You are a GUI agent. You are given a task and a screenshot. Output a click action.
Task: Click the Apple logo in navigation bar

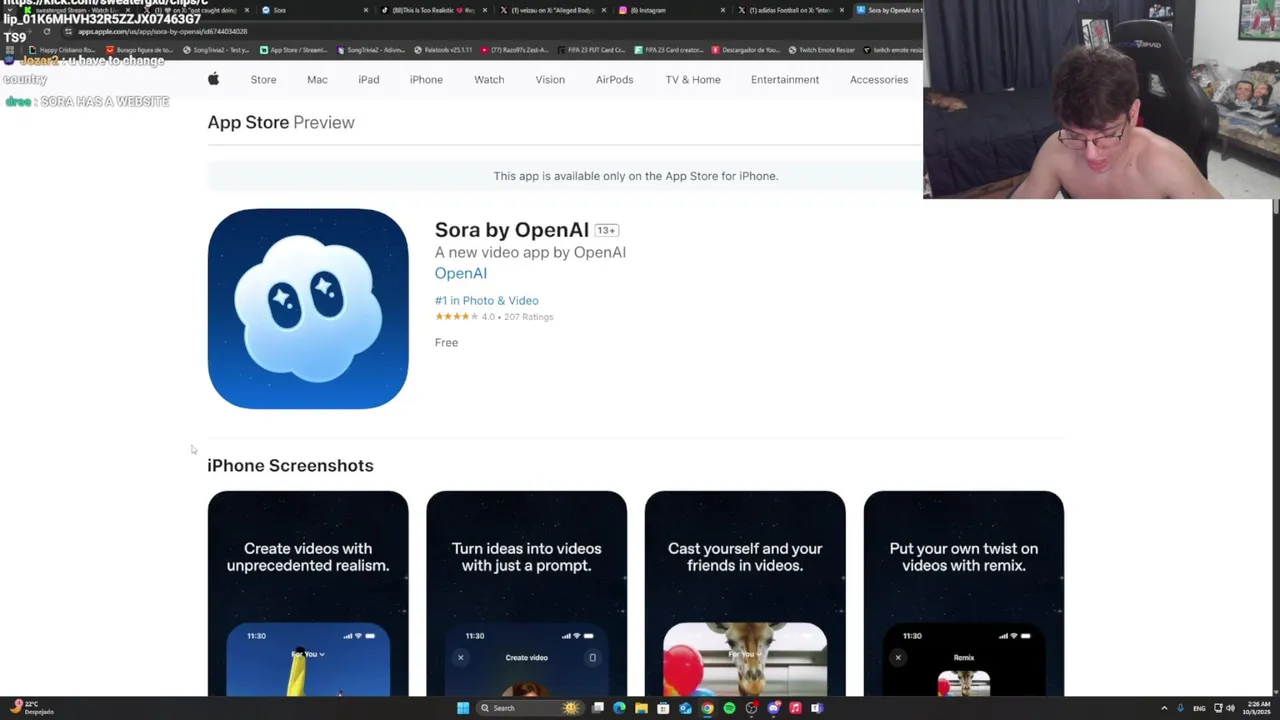pyautogui.click(x=213, y=79)
